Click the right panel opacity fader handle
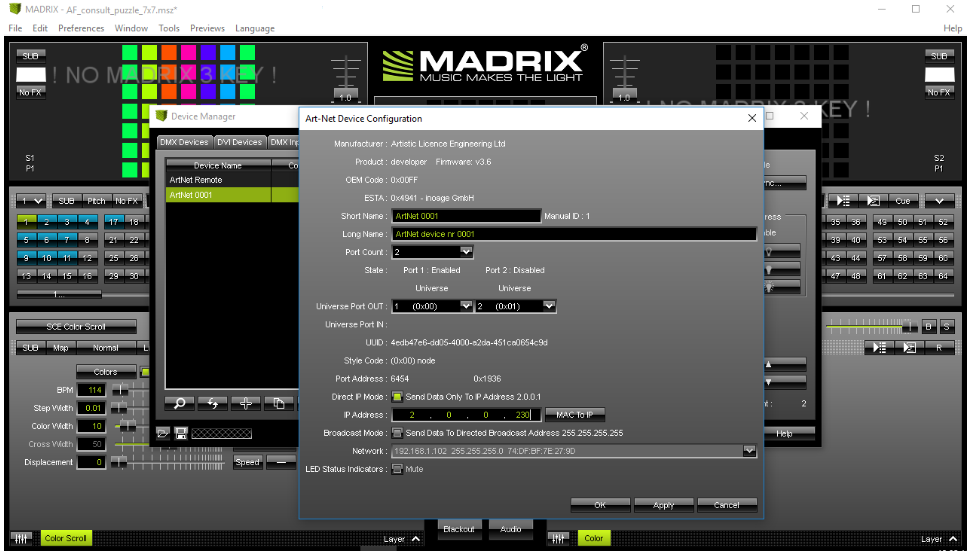Viewport: 972px width, 556px height. click(x=909, y=325)
